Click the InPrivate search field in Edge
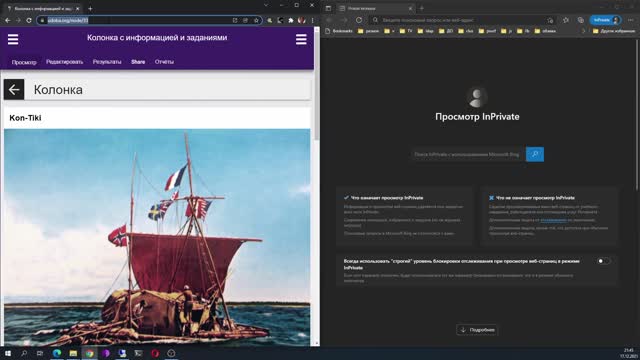Screen dimensions: 640x360 click(x=468, y=154)
